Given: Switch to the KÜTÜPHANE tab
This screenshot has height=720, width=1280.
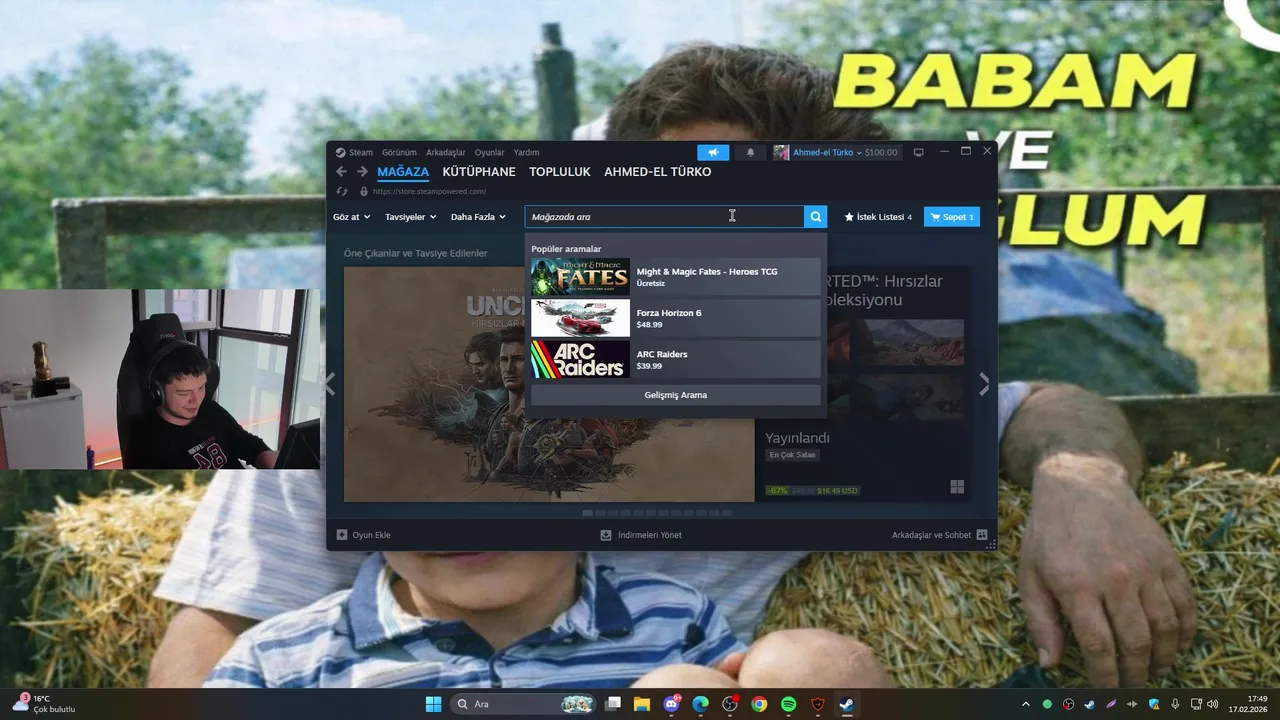Looking at the screenshot, I should point(479,172).
